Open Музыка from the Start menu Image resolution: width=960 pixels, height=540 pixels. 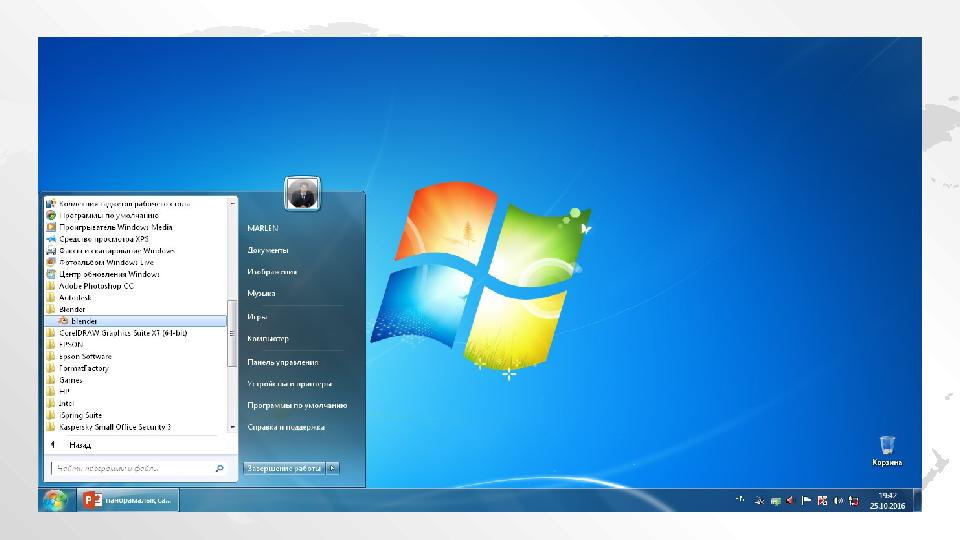coord(261,293)
